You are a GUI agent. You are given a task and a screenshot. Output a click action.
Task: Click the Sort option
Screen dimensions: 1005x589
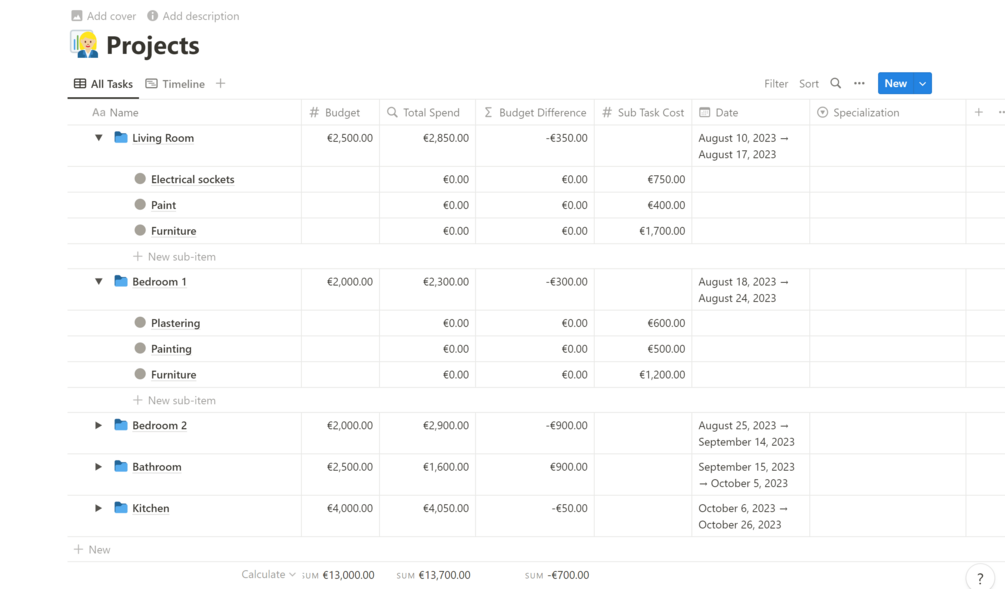[x=808, y=84]
